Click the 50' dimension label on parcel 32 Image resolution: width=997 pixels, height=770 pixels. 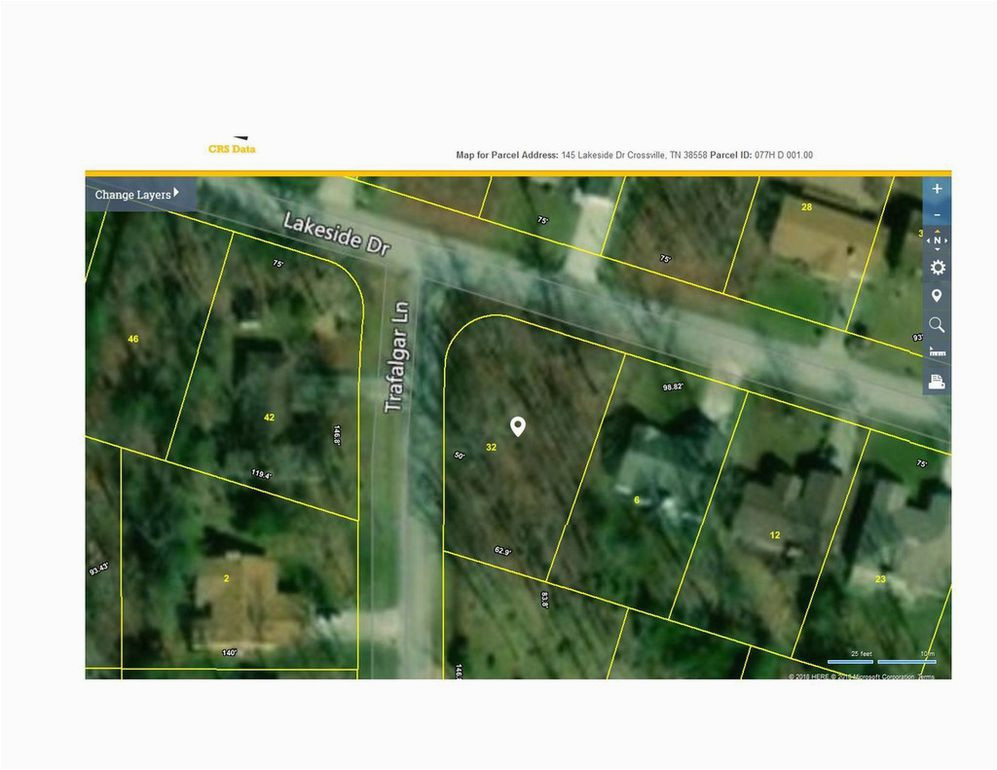coord(460,455)
